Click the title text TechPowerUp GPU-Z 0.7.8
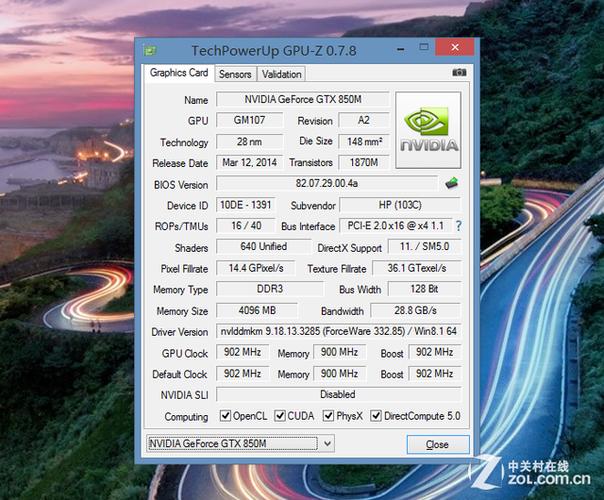The image size is (604, 500). (x=274, y=50)
